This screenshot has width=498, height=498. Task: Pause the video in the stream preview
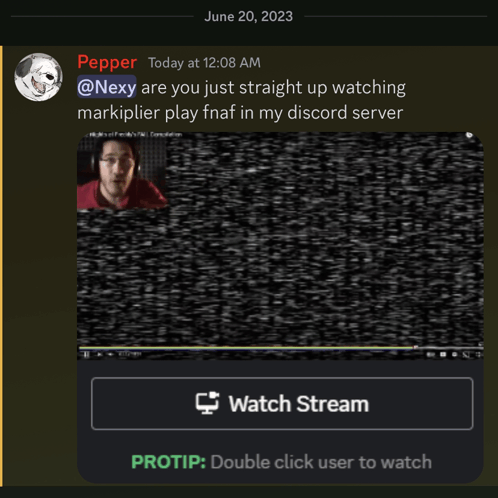[87, 354]
